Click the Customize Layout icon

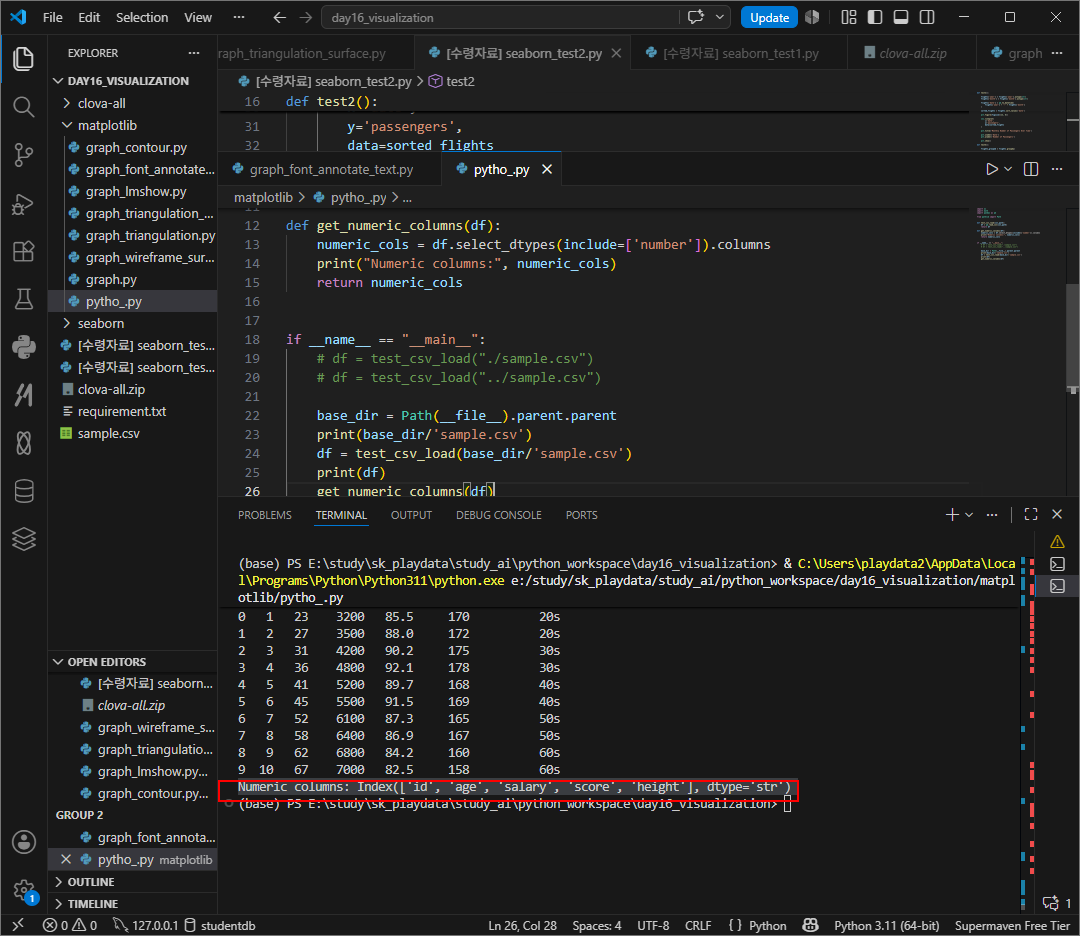point(849,17)
